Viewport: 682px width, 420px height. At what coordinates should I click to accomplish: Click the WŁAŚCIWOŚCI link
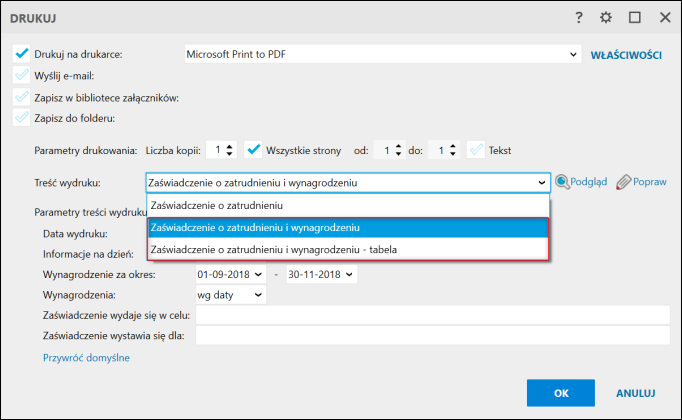[x=626, y=55]
